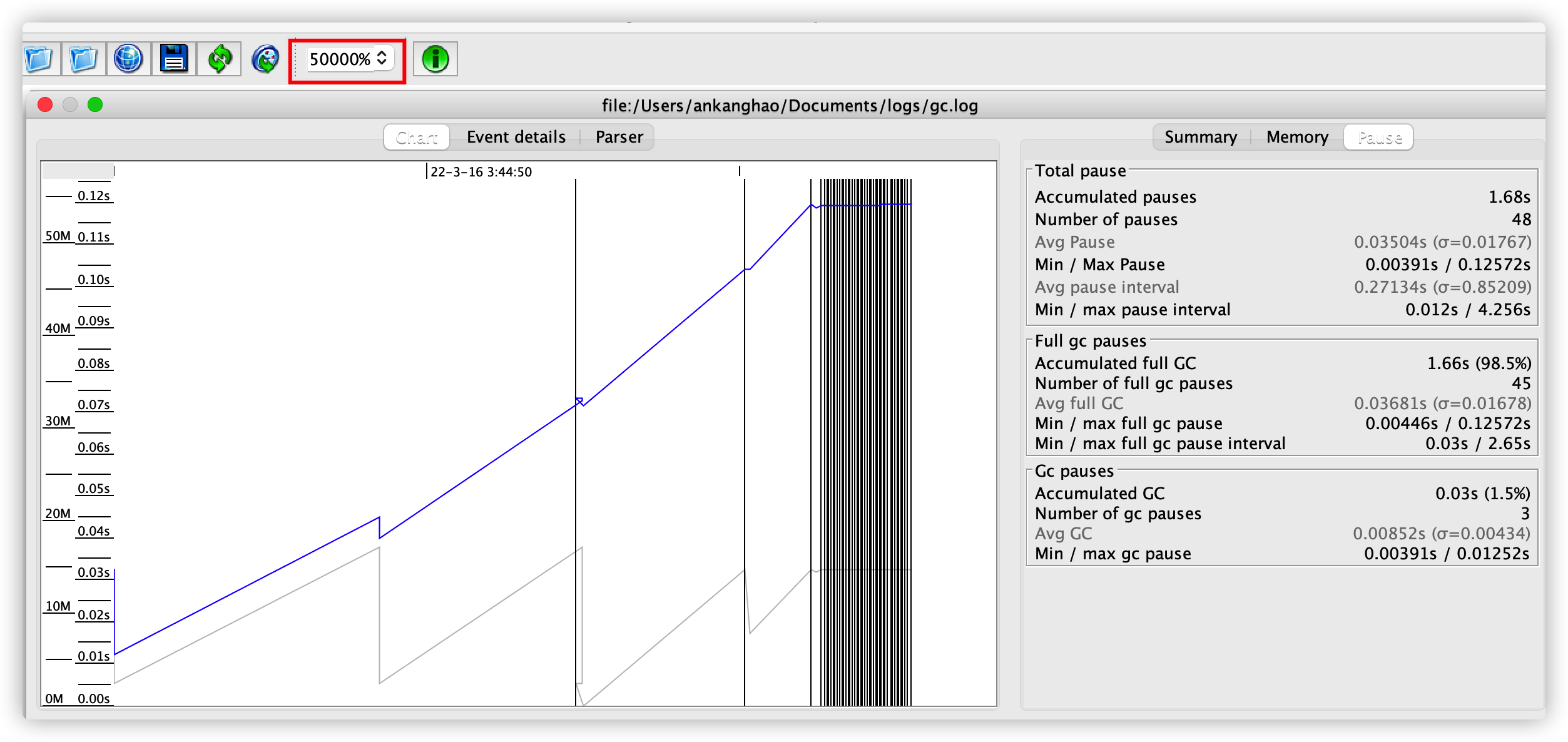1568x742 pixels.
Task: Enable watch mode for auto-refreshing the log
Action: (x=265, y=59)
